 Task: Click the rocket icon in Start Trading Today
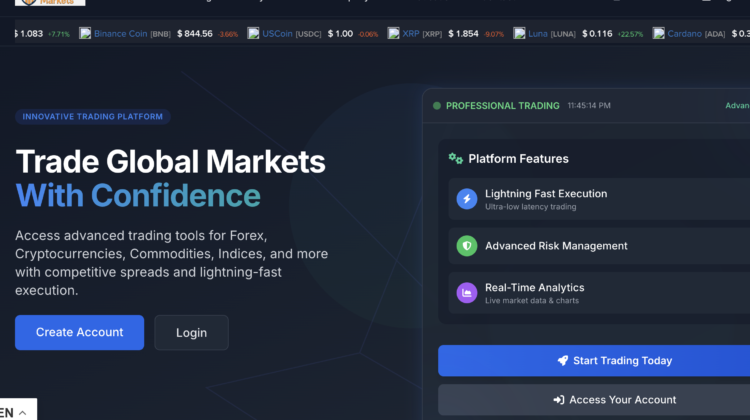click(x=563, y=361)
